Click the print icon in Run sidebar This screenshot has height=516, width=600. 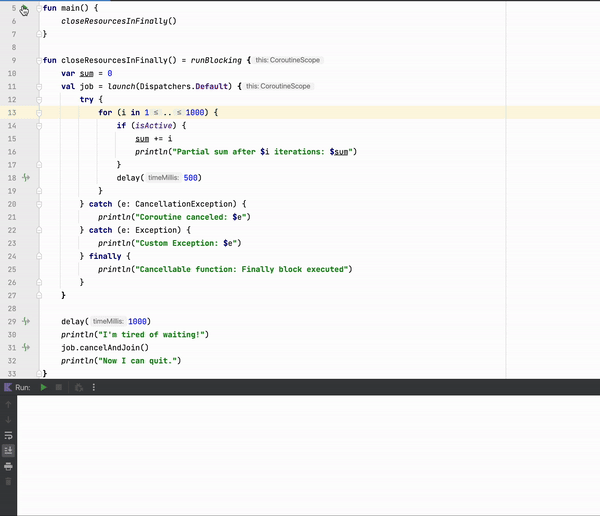[9, 466]
